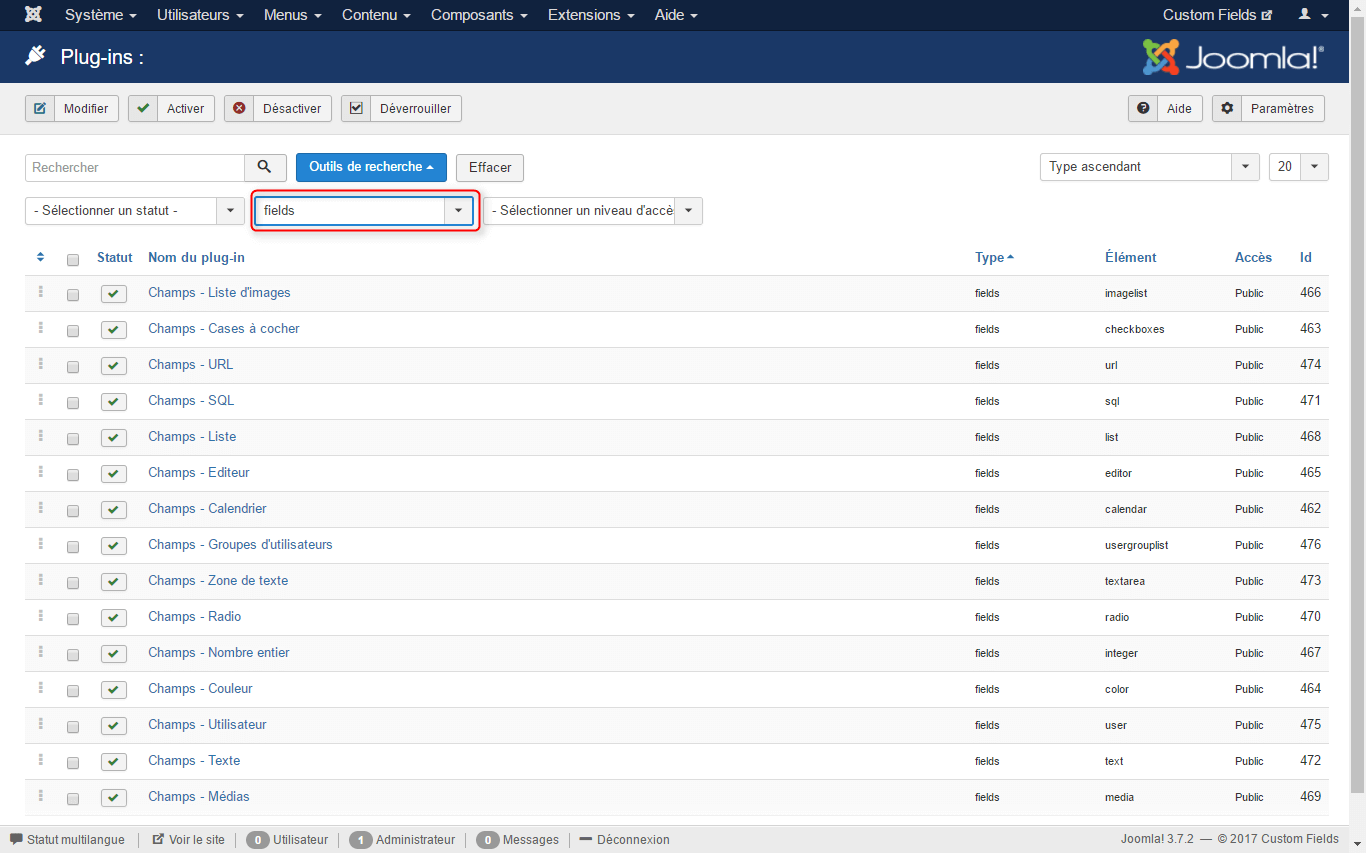
Task: Click the Statut multilangue status bar item
Action: pos(68,840)
